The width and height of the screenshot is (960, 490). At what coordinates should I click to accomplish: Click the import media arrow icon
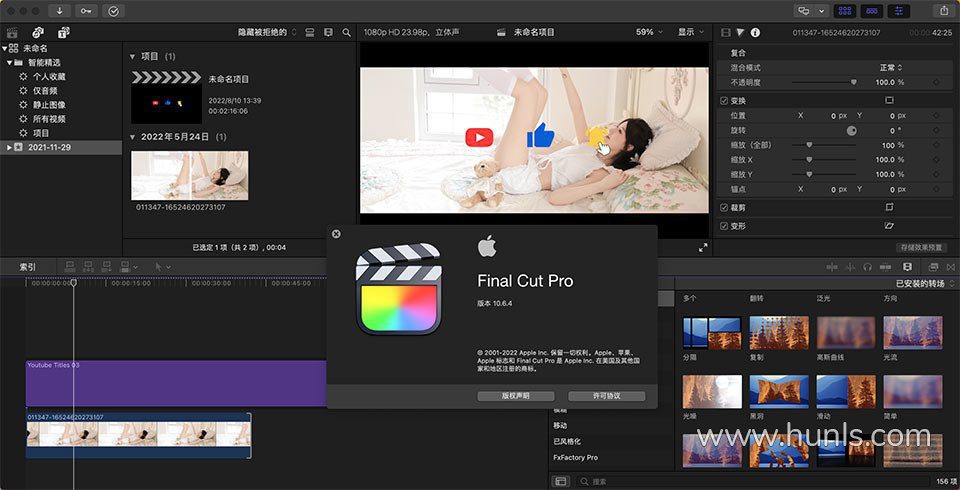click(x=61, y=11)
